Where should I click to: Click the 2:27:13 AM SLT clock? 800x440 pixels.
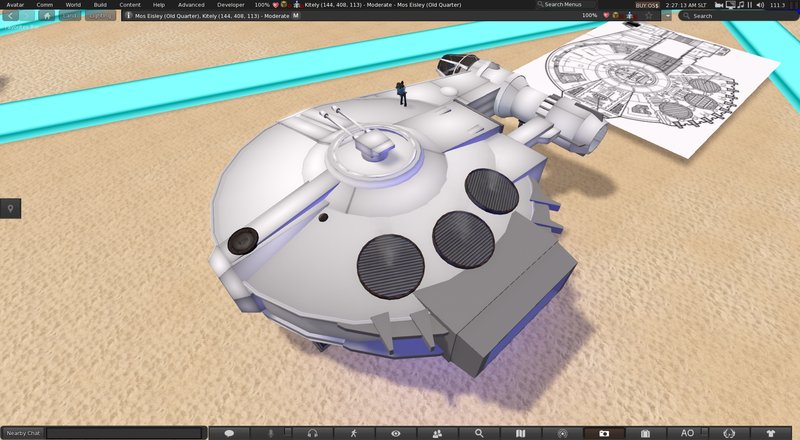[x=686, y=5]
